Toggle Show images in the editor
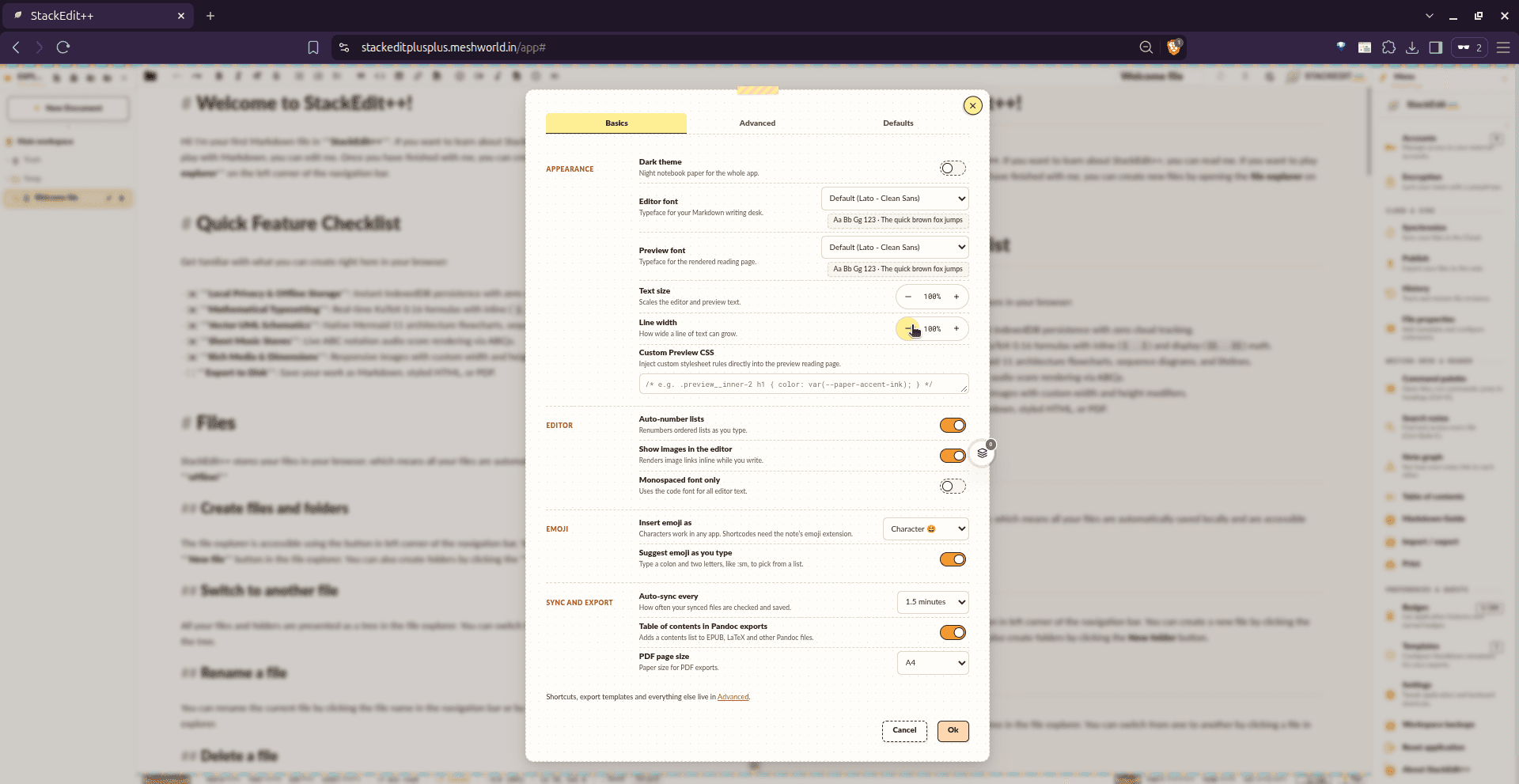Viewport: 1519px width, 784px height. 953,456
